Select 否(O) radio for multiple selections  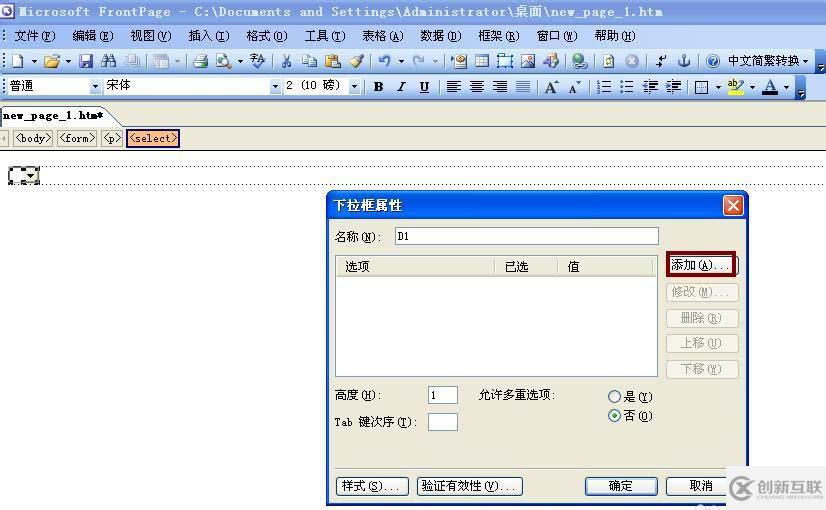(x=614, y=416)
